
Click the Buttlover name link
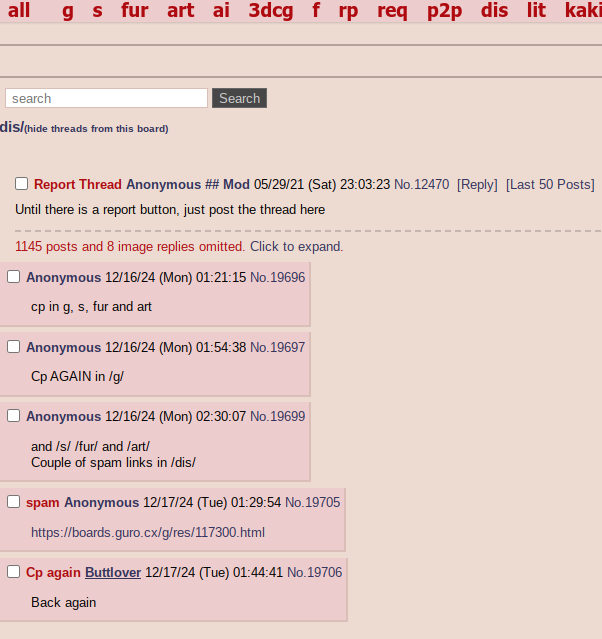(x=113, y=573)
